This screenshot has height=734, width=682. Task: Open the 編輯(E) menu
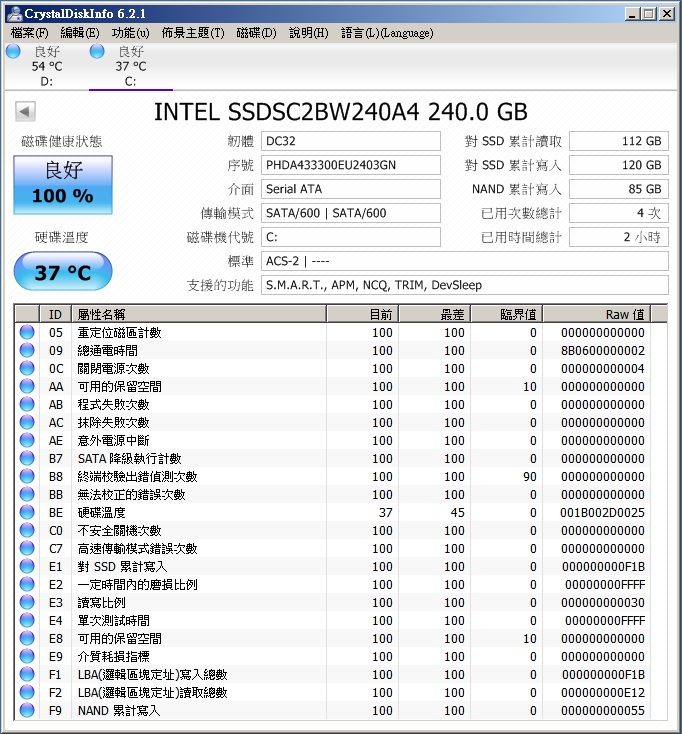[x=80, y=33]
